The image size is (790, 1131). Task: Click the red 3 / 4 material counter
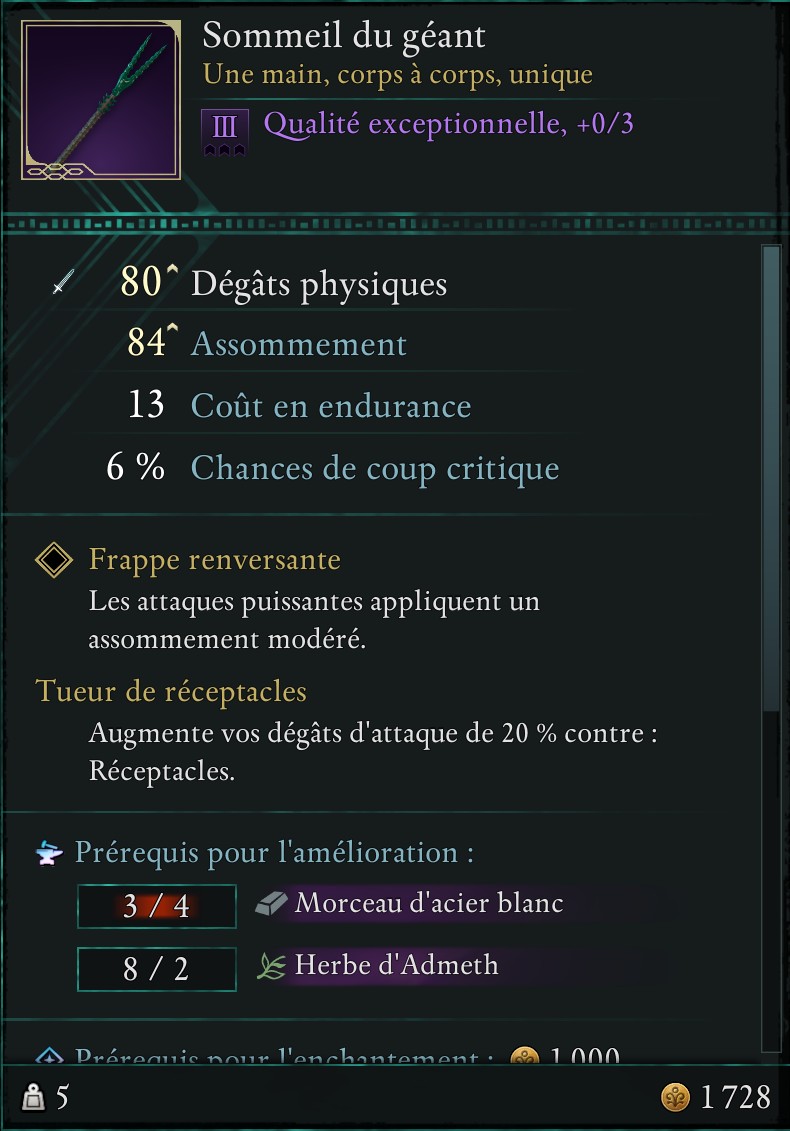(x=156, y=906)
